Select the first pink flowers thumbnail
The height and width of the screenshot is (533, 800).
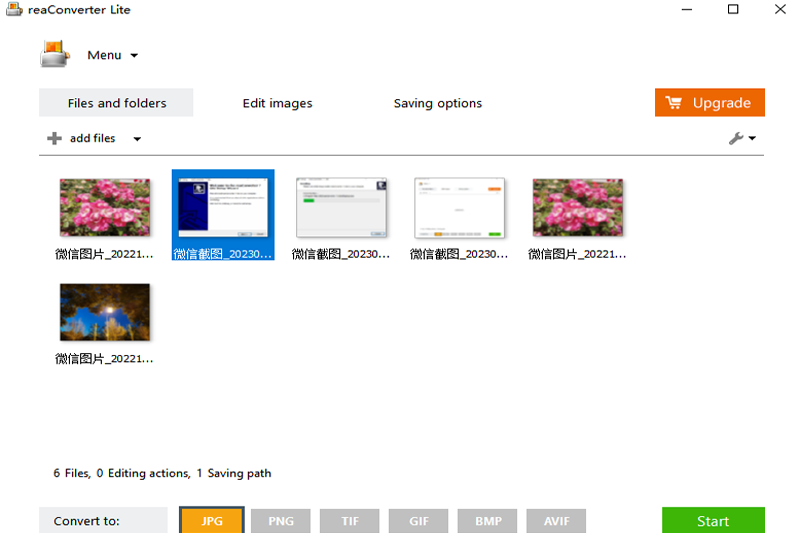coord(105,208)
